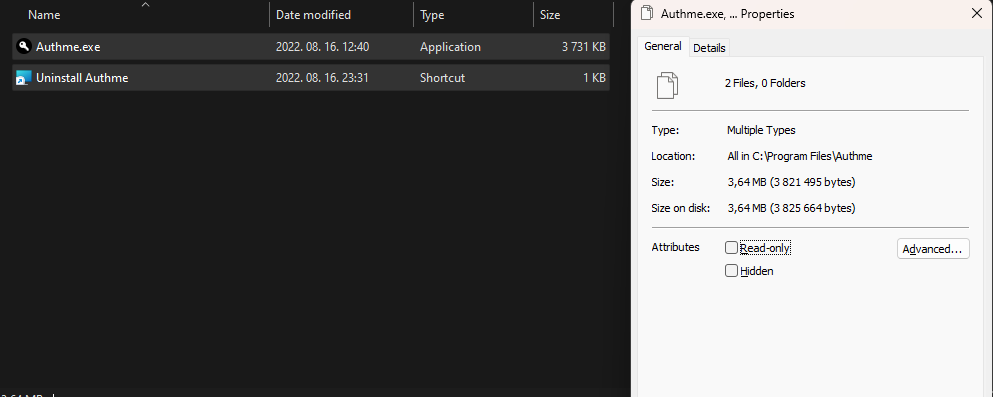
Task: Select the Uninstall Authme file name
Action: tap(82, 78)
